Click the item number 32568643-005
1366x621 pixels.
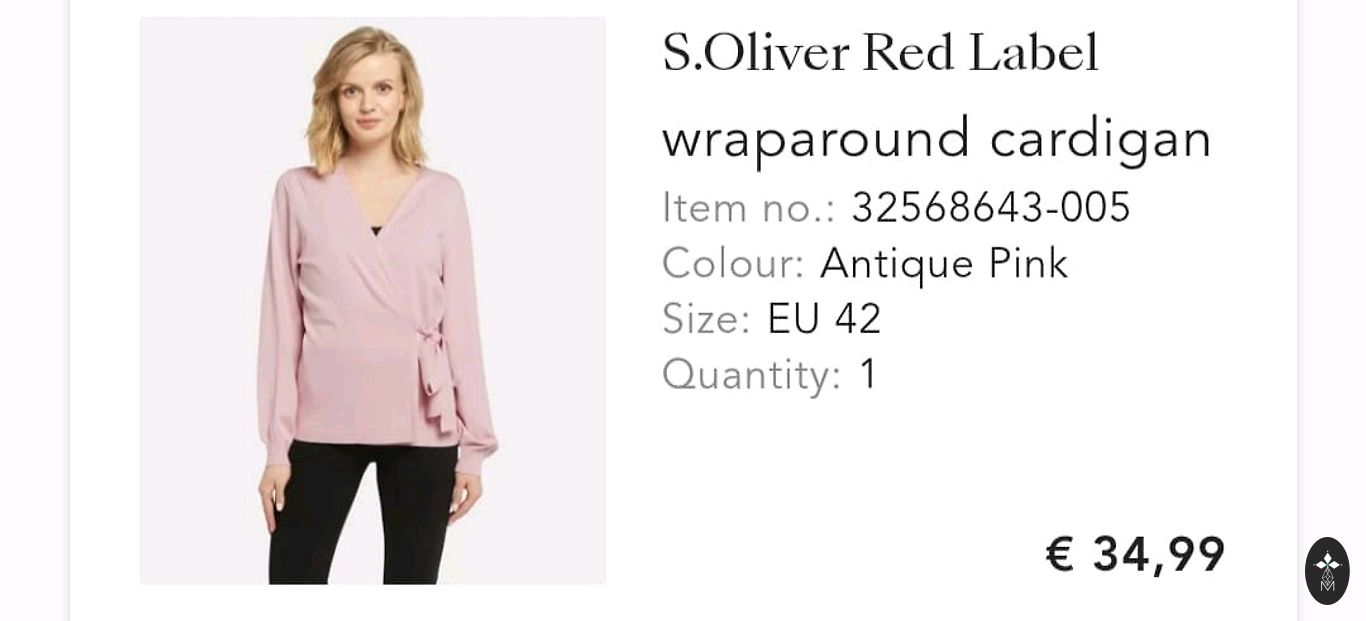pos(991,208)
